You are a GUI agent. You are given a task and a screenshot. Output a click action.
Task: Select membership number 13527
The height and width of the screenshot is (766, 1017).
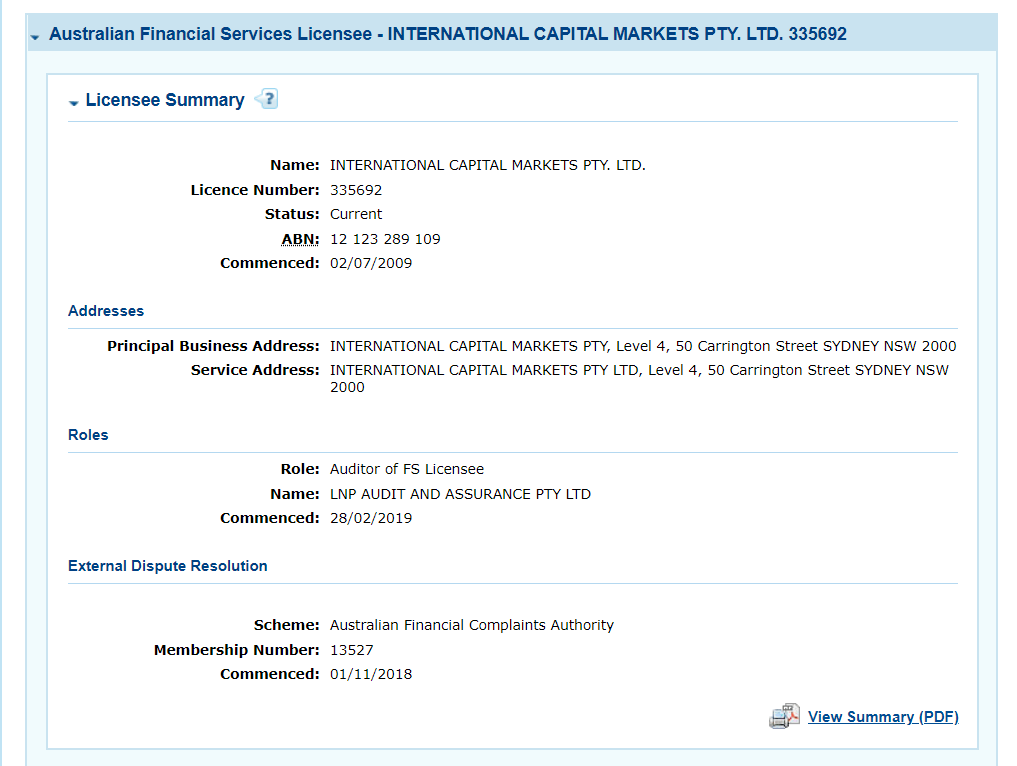(x=352, y=650)
